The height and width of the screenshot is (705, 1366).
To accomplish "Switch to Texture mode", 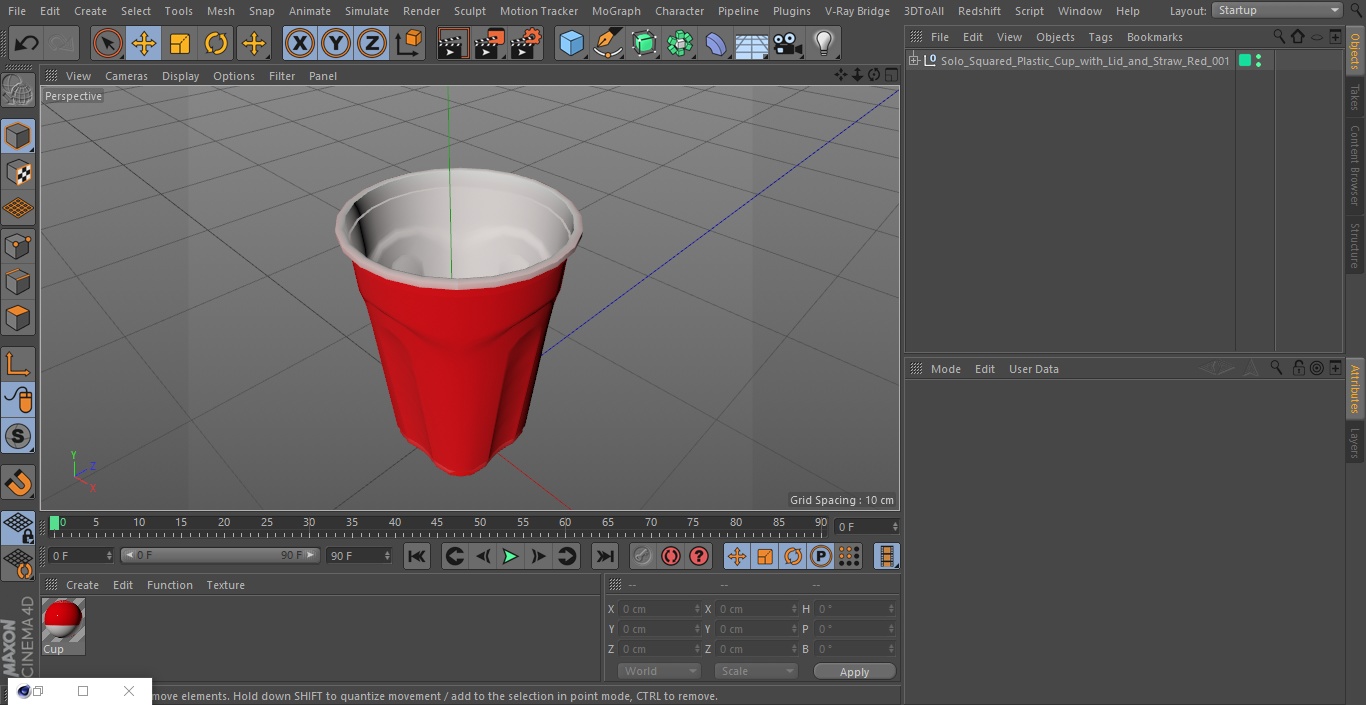I will point(18,173).
